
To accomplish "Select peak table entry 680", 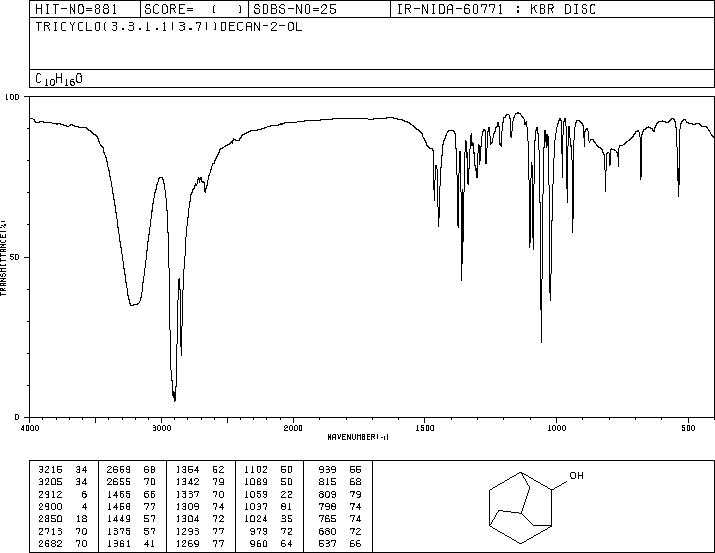I will click(327, 532).
